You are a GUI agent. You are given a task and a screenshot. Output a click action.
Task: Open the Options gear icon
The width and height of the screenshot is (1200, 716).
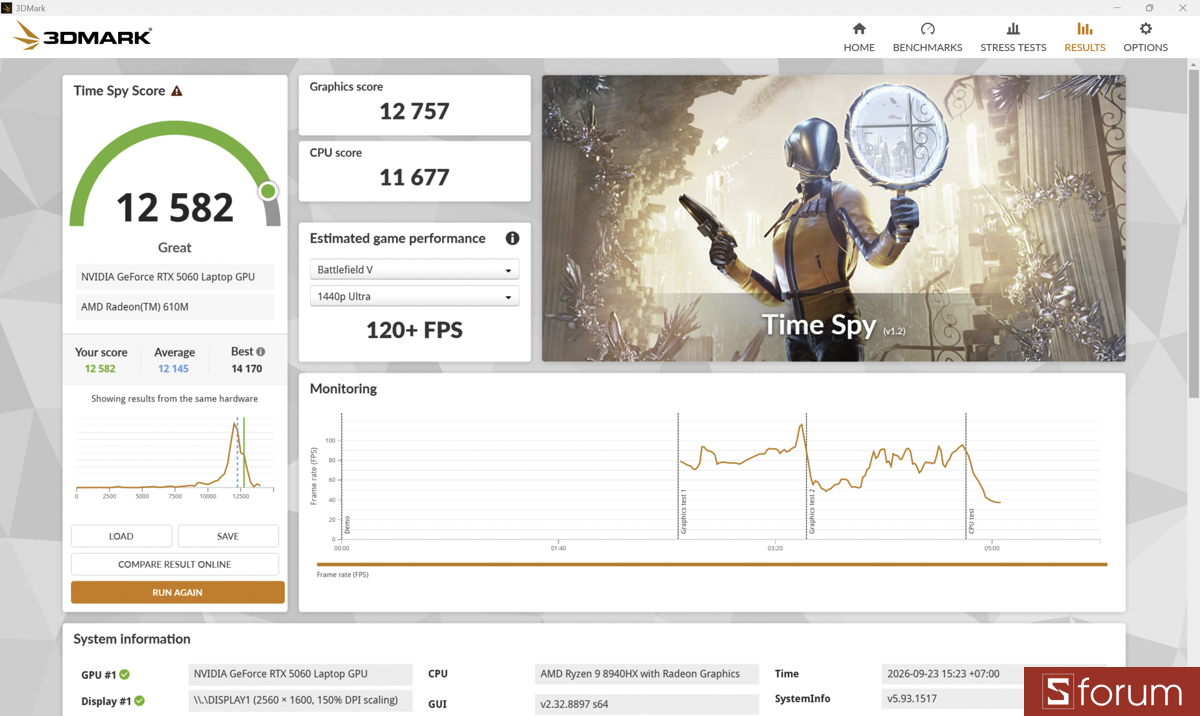pos(1145,29)
